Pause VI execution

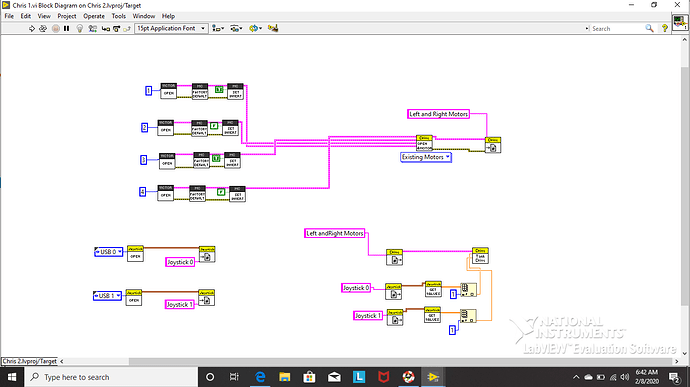click(66, 28)
